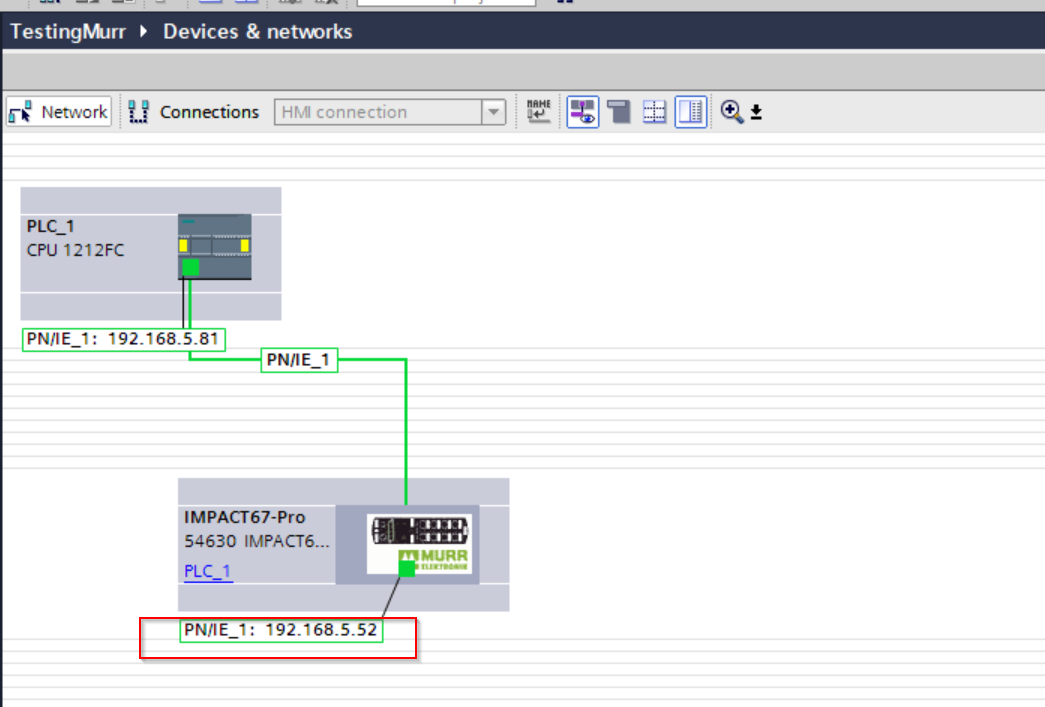Screen dimensions: 1045x707
Task: Click Devices & networks in the breadcrumb
Action: click(x=258, y=31)
